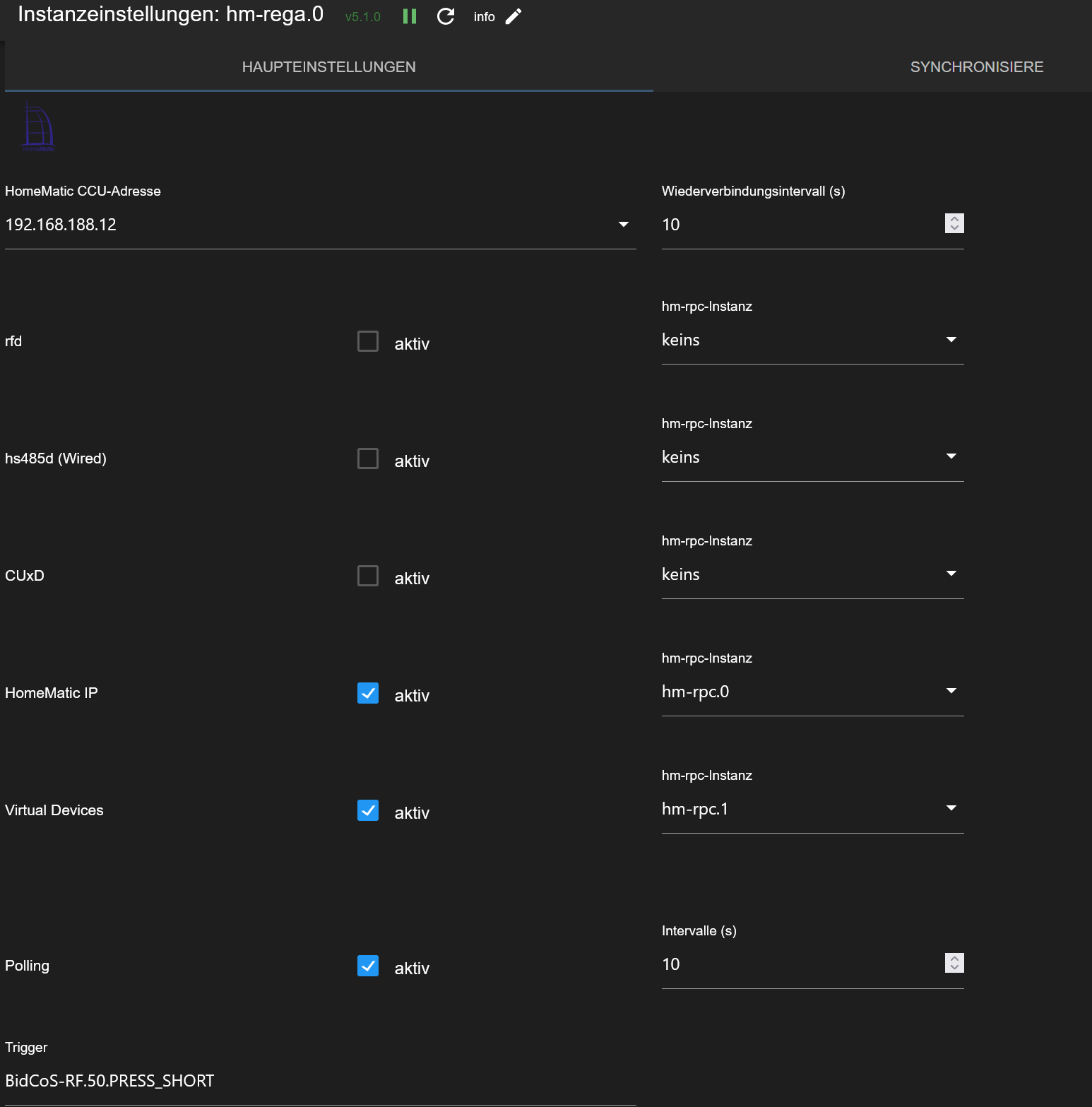
Task: Edit the info log level with pencil icon
Action: [514, 16]
